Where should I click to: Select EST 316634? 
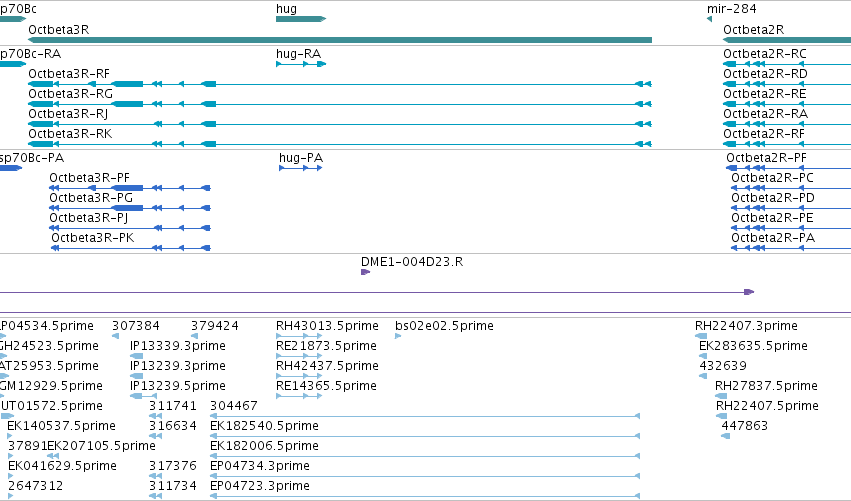(173, 427)
